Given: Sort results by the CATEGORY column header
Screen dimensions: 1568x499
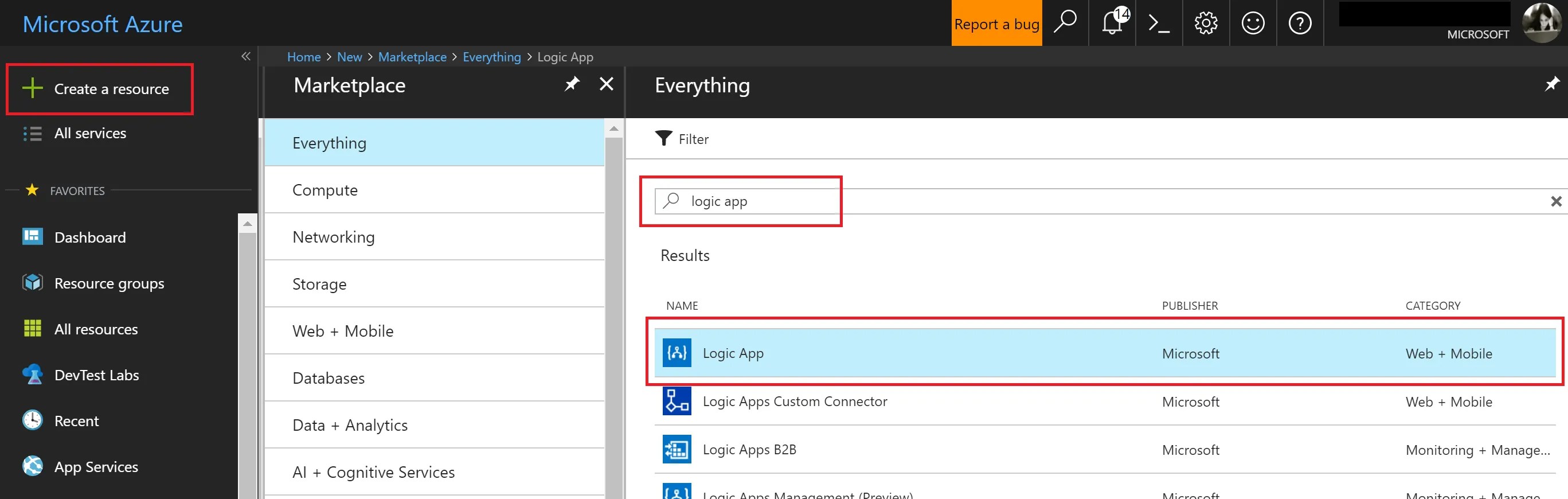Looking at the screenshot, I should click(x=1433, y=305).
